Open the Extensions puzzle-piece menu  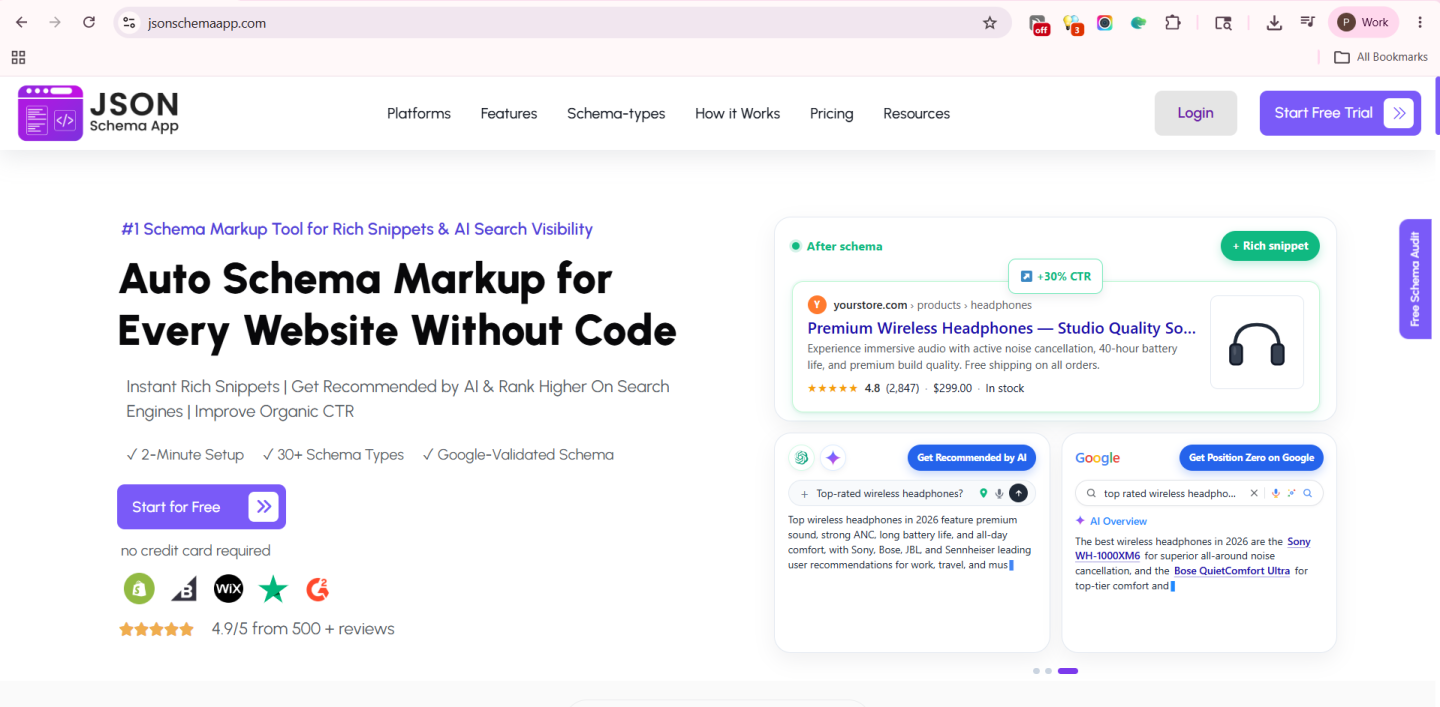tap(1173, 22)
